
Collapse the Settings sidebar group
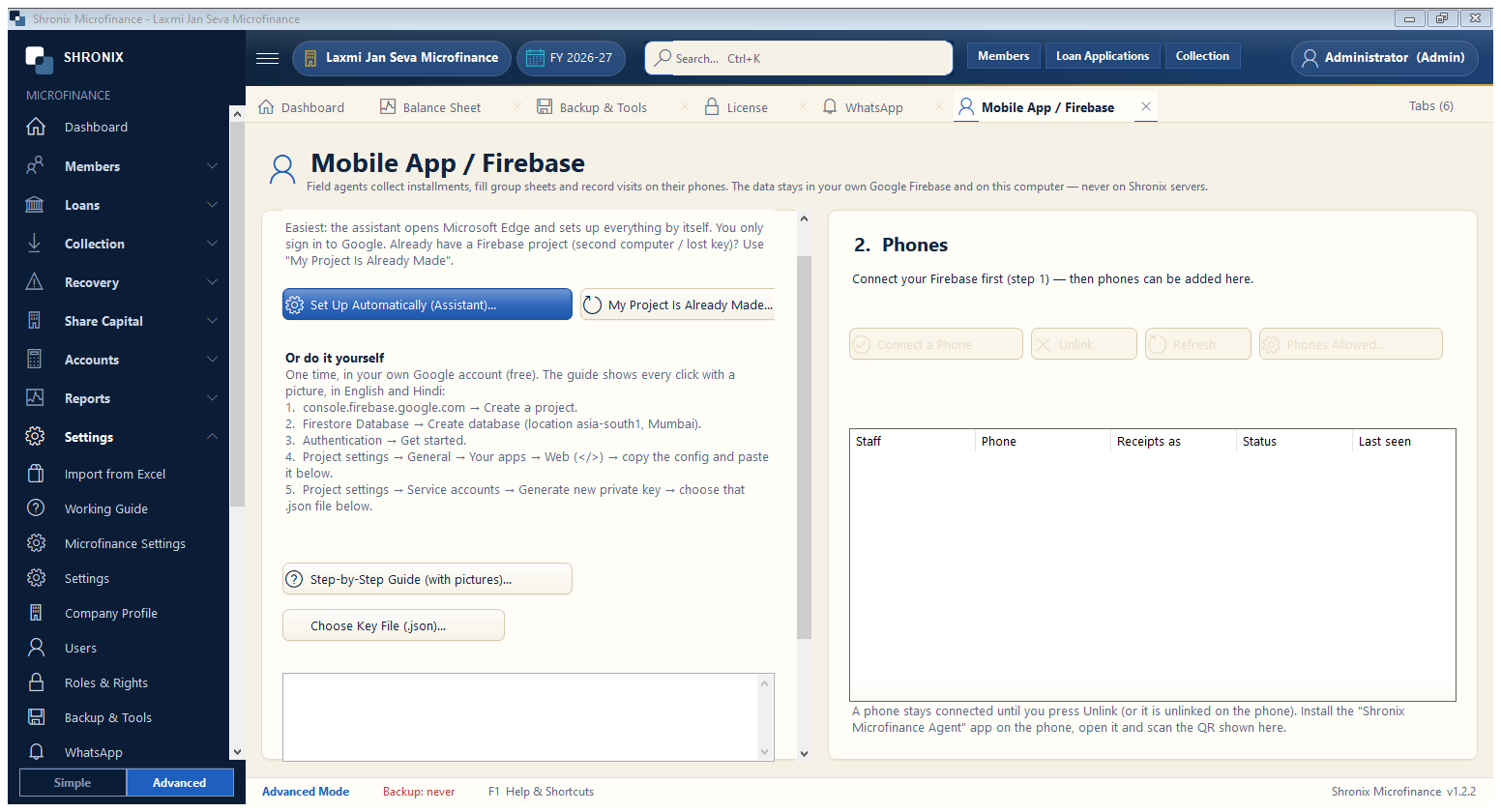(x=212, y=437)
